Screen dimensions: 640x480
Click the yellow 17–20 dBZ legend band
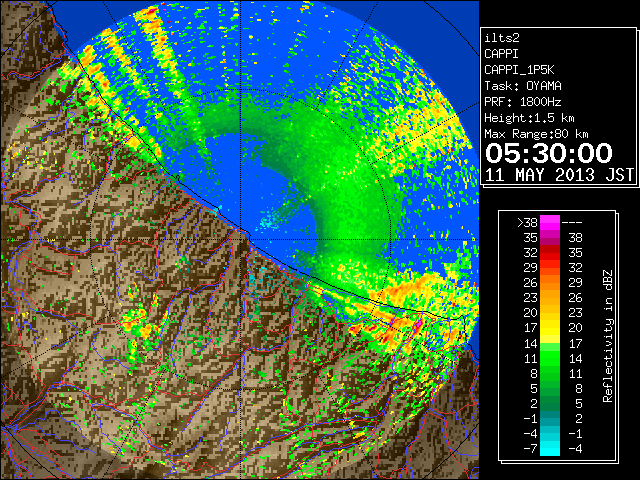550,328
